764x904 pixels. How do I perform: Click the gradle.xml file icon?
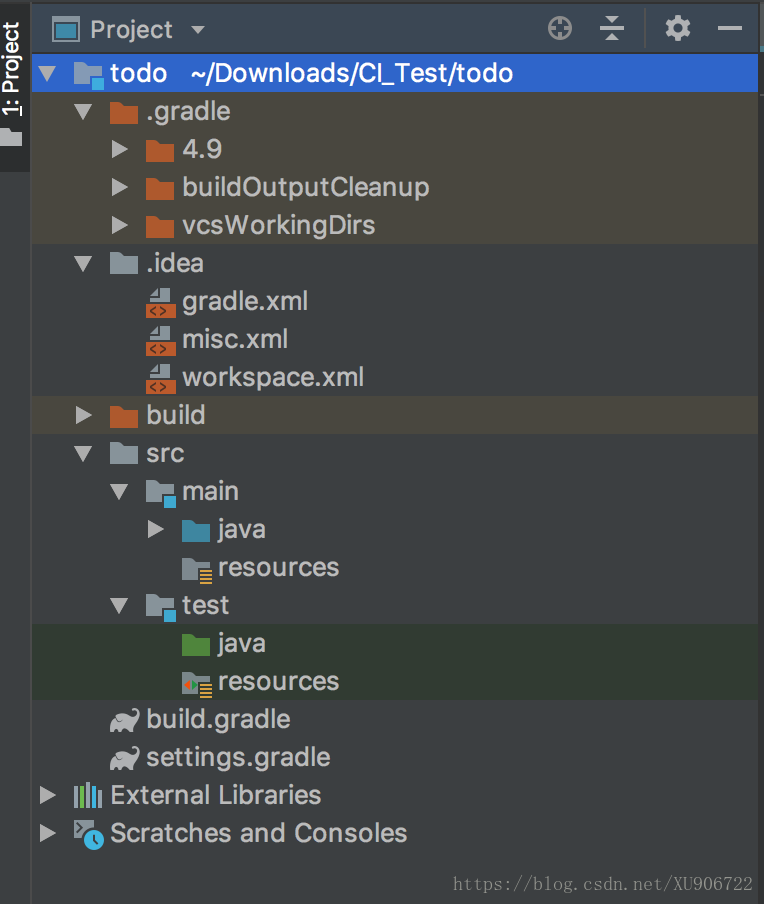[160, 303]
